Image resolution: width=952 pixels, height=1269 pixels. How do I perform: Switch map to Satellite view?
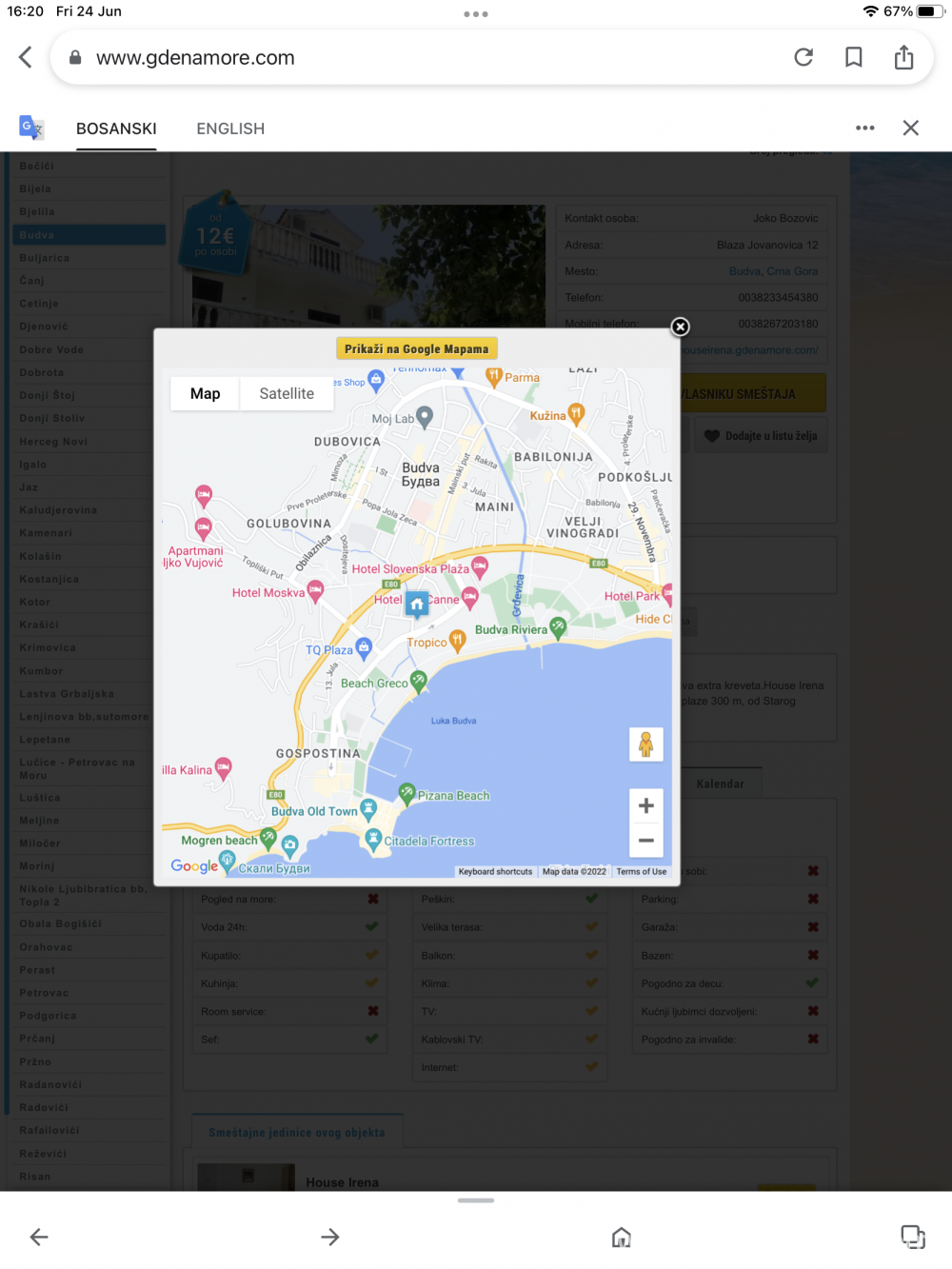coord(287,393)
